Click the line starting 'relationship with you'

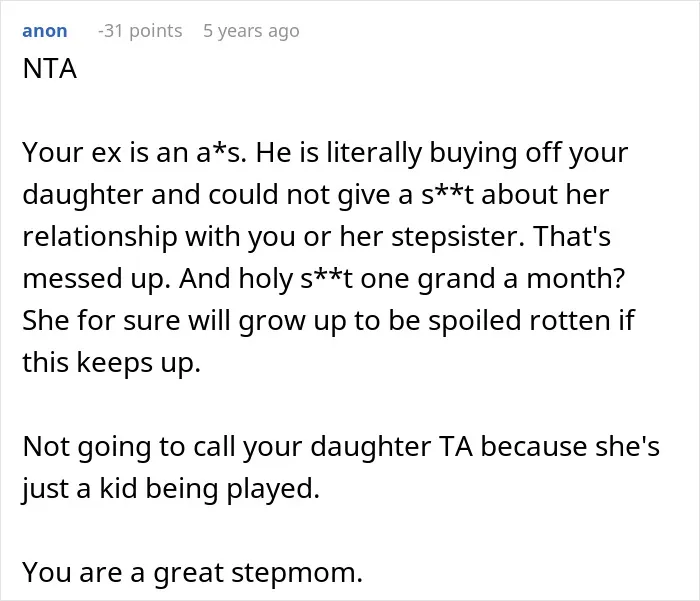pos(317,236)
